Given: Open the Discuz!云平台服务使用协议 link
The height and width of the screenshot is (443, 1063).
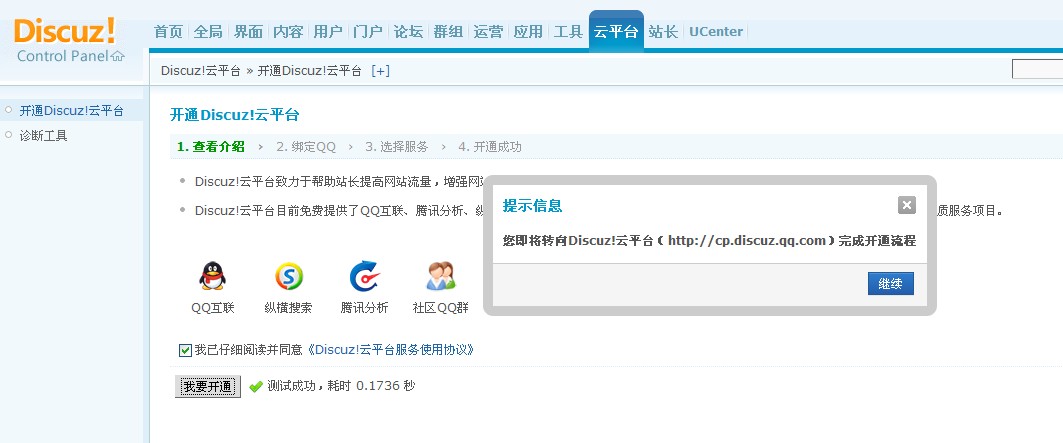Looking at the screenshot, I should tap(390, 350).
